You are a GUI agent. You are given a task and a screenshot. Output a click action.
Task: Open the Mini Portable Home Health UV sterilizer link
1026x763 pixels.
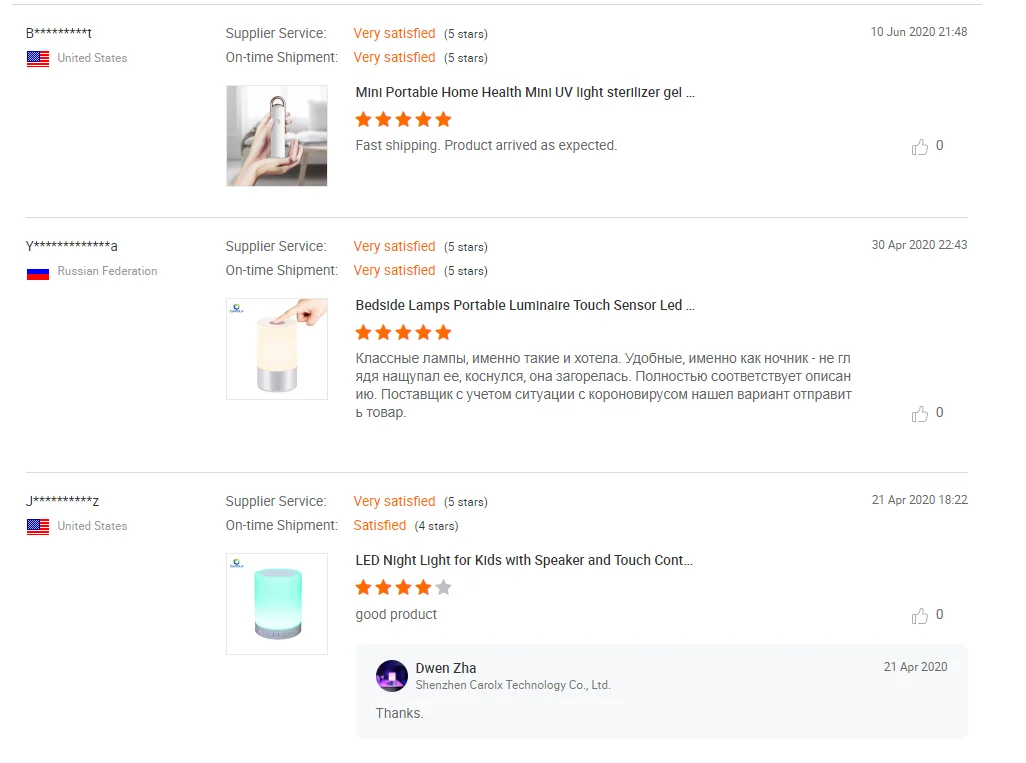coord(525,92)
